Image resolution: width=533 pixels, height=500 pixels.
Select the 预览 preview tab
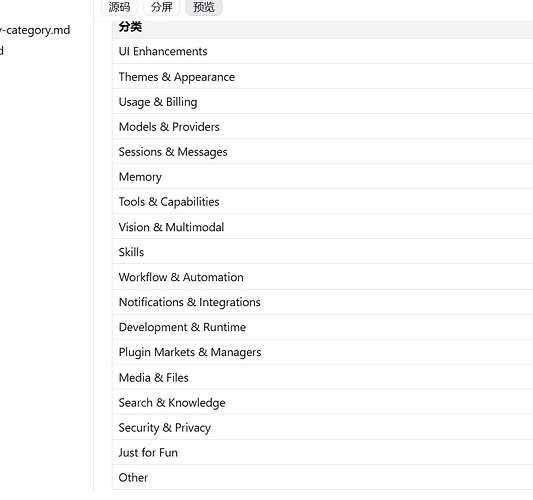point(204,7)
